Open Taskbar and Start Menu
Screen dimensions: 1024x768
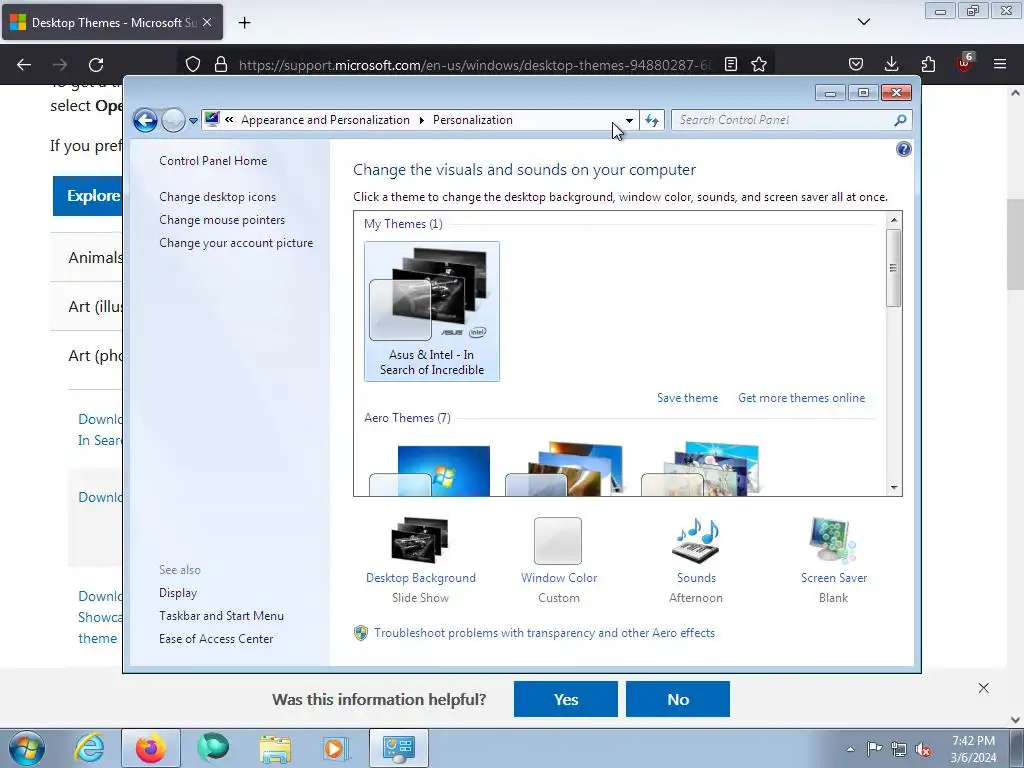point(221,616)
